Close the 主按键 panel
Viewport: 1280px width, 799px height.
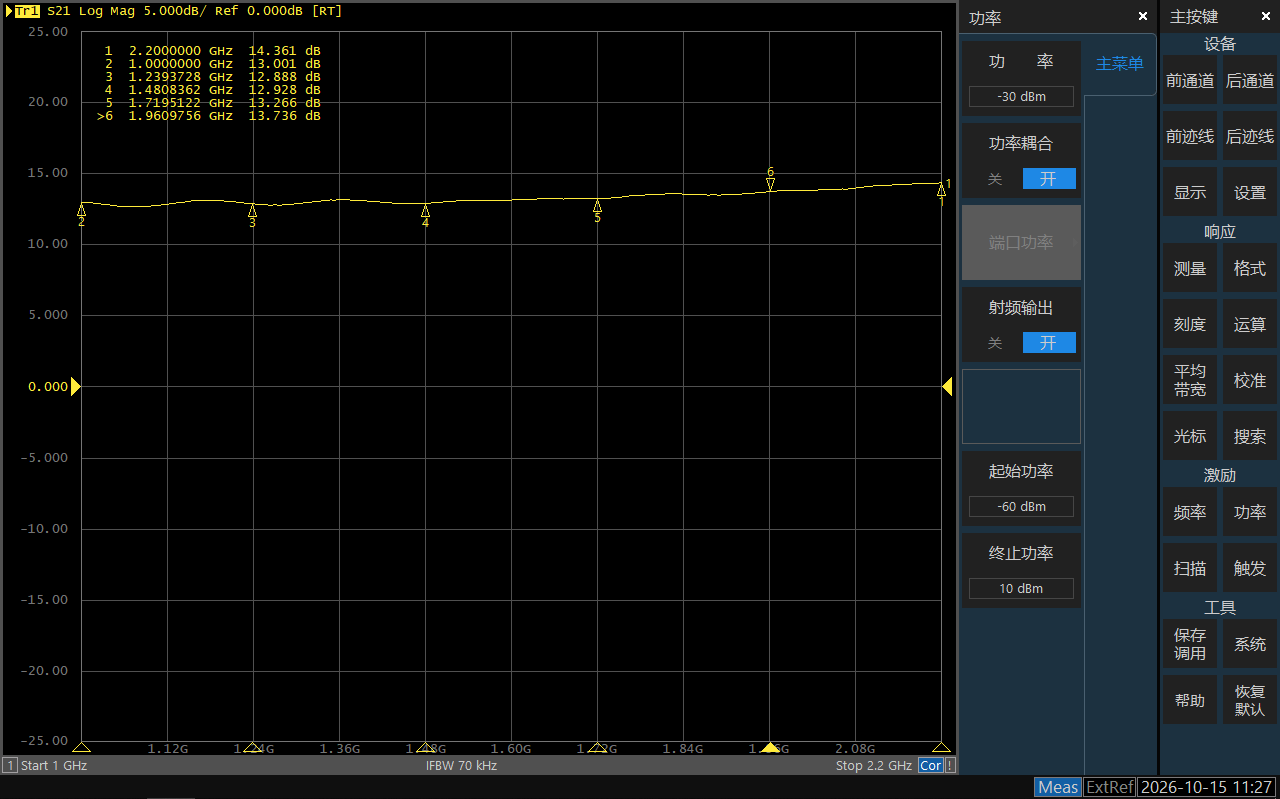pos(1266,17)
